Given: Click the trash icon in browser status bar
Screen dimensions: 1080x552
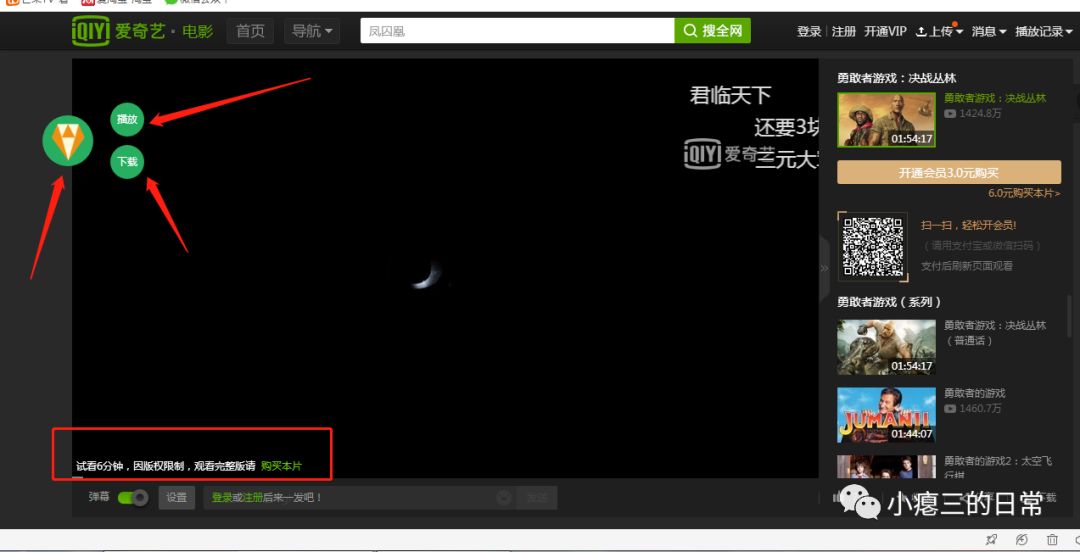Looking at the screenshot, I should pos(1052,540).
